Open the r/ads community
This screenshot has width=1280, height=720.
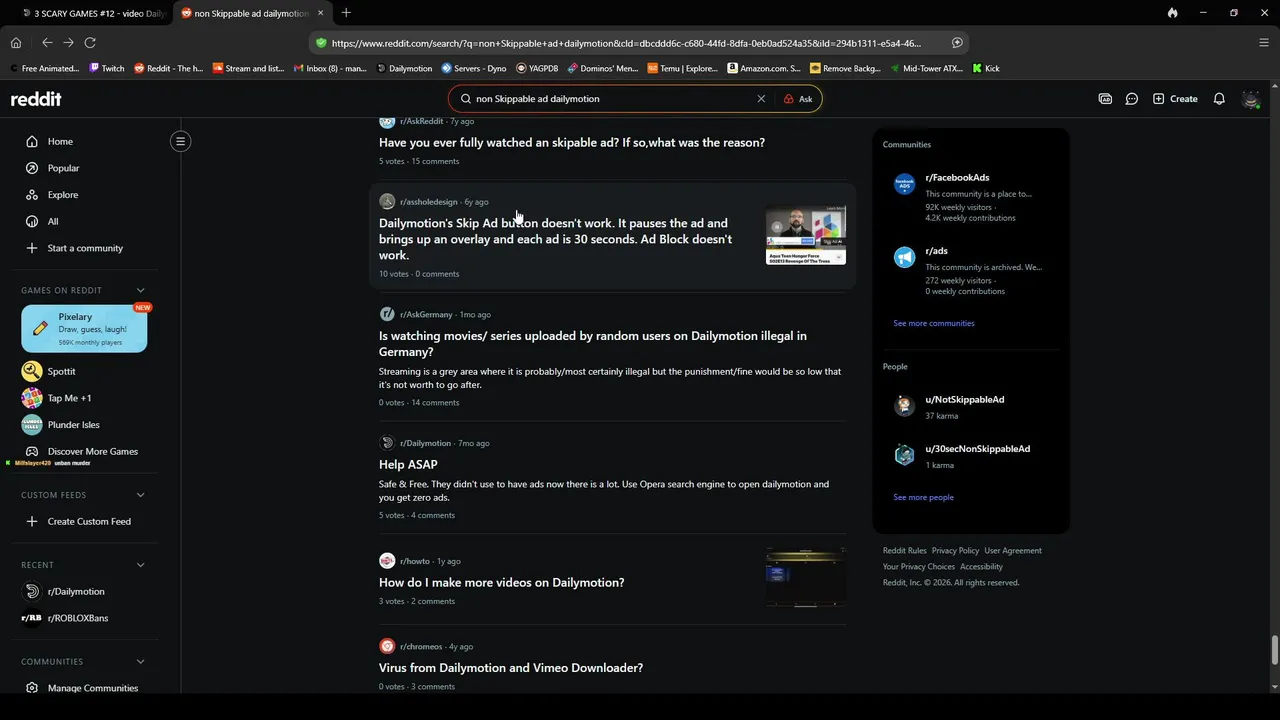(x=936, y=251)
